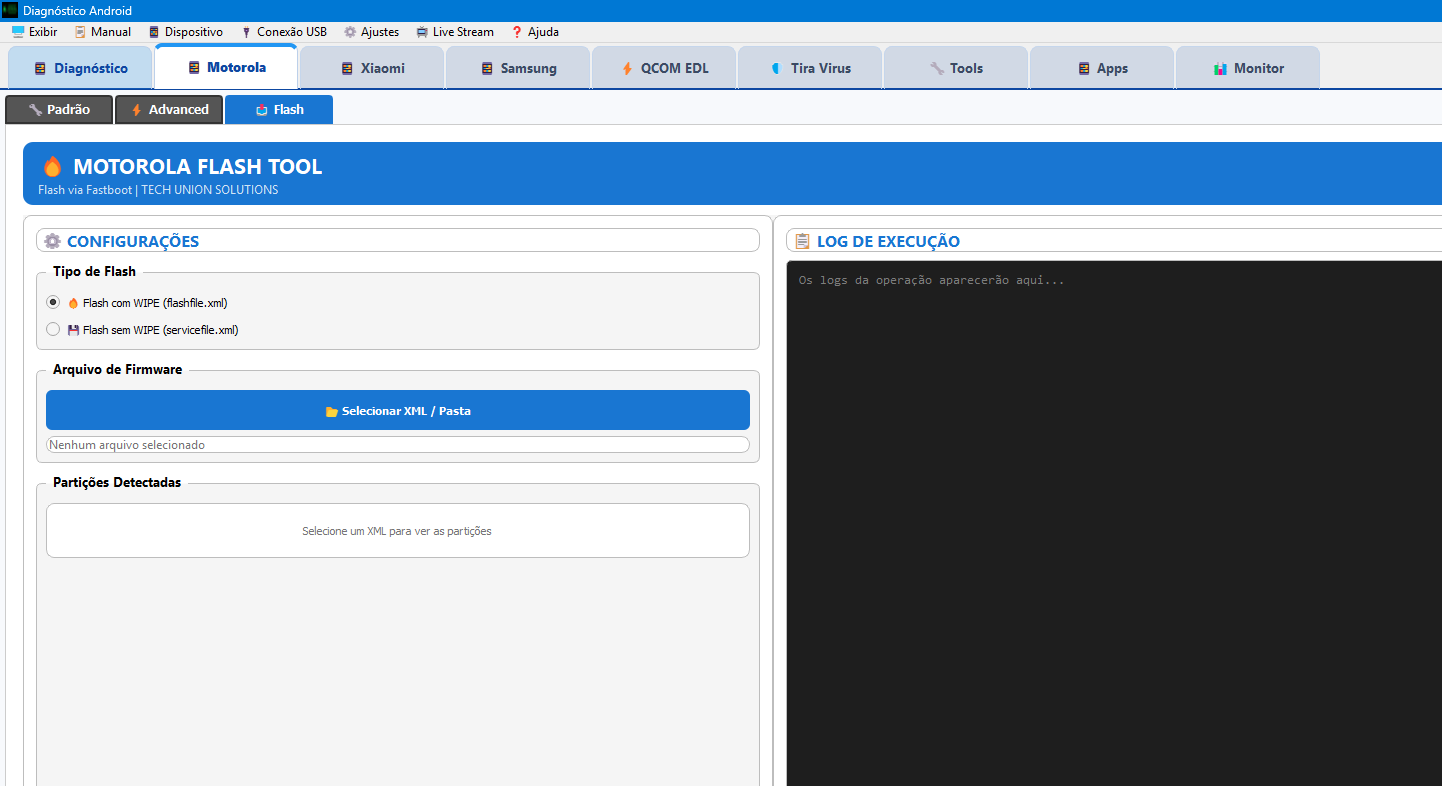Click the 'Partições Detectadas' group label
The image size is (1442, 786).
click(117, 482)
